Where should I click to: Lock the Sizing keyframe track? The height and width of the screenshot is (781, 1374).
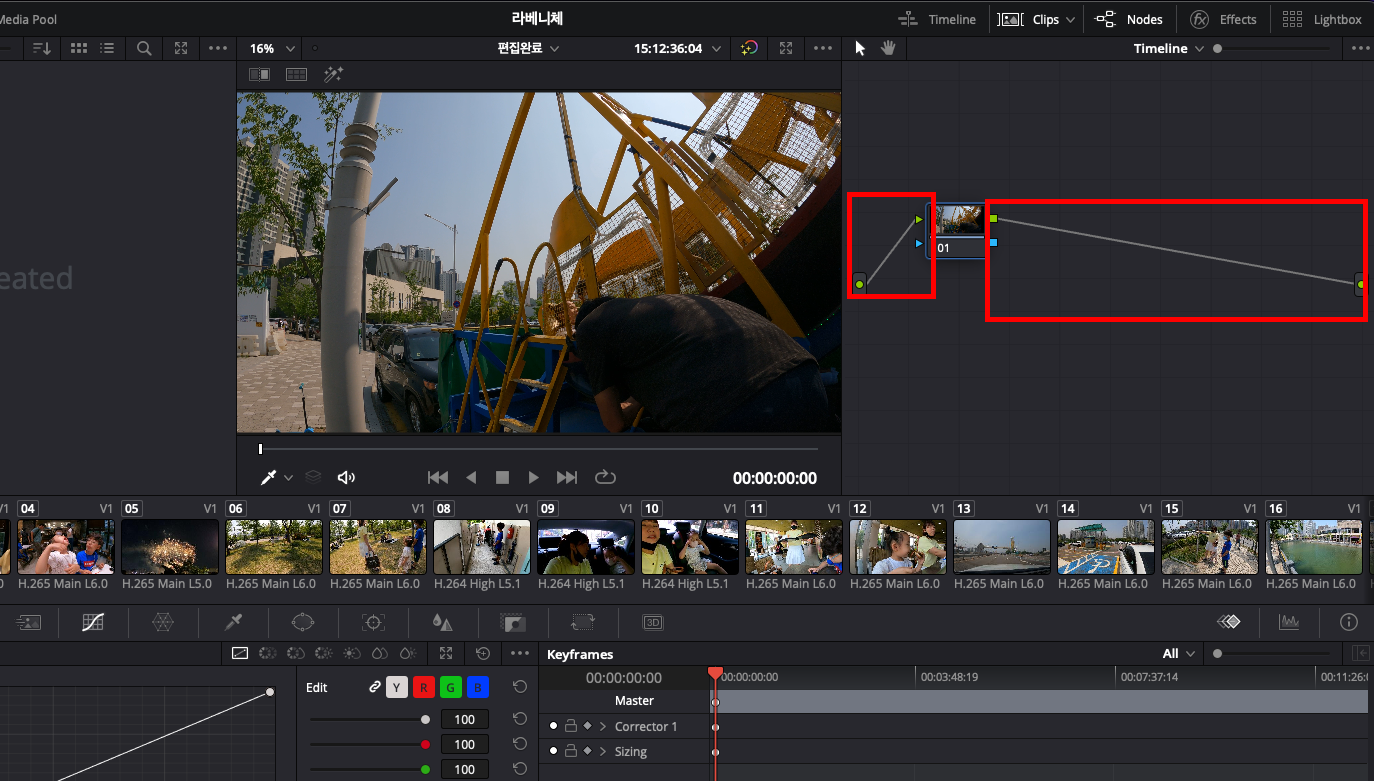coord(570,751)
